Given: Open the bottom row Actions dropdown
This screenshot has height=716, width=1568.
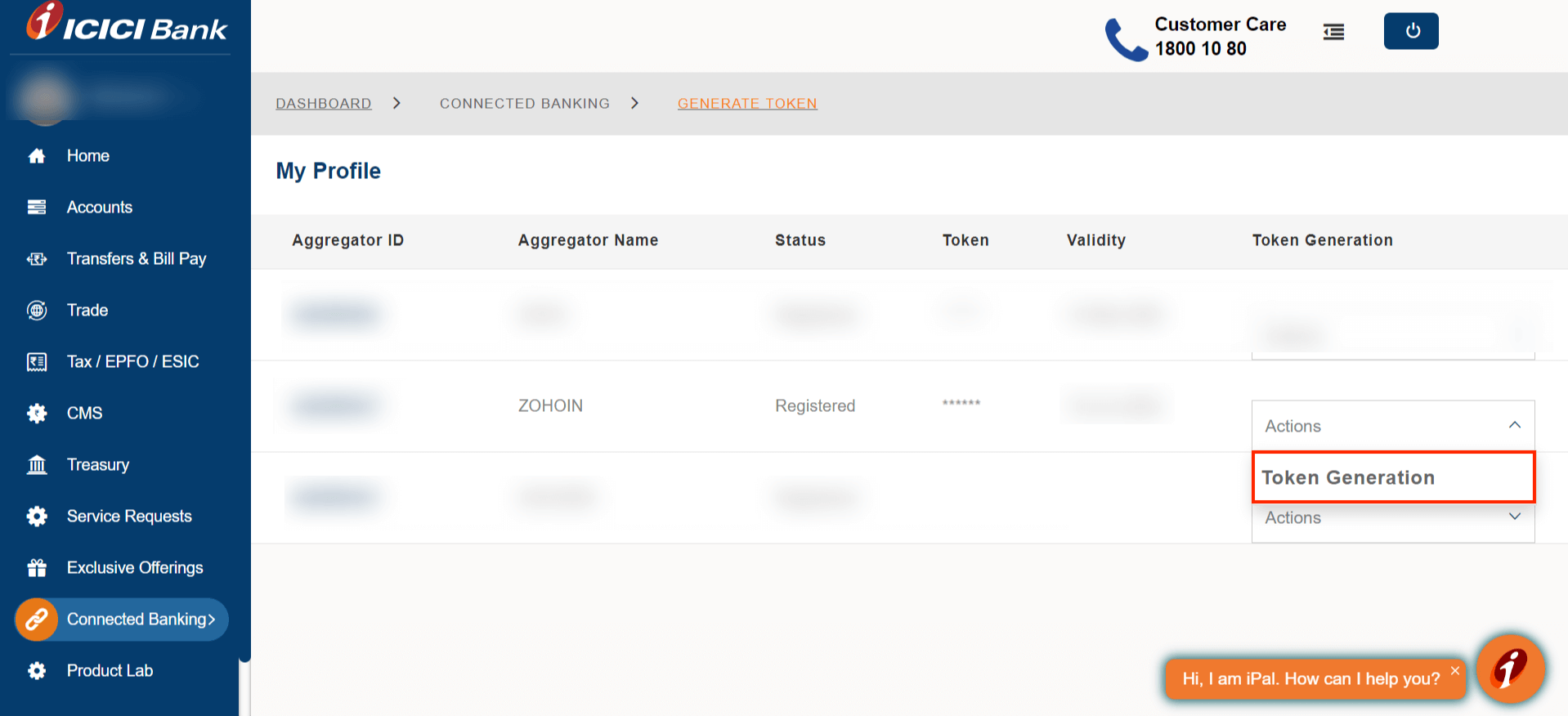Looking at the screenshot, I should click(x=1393, y=518).
